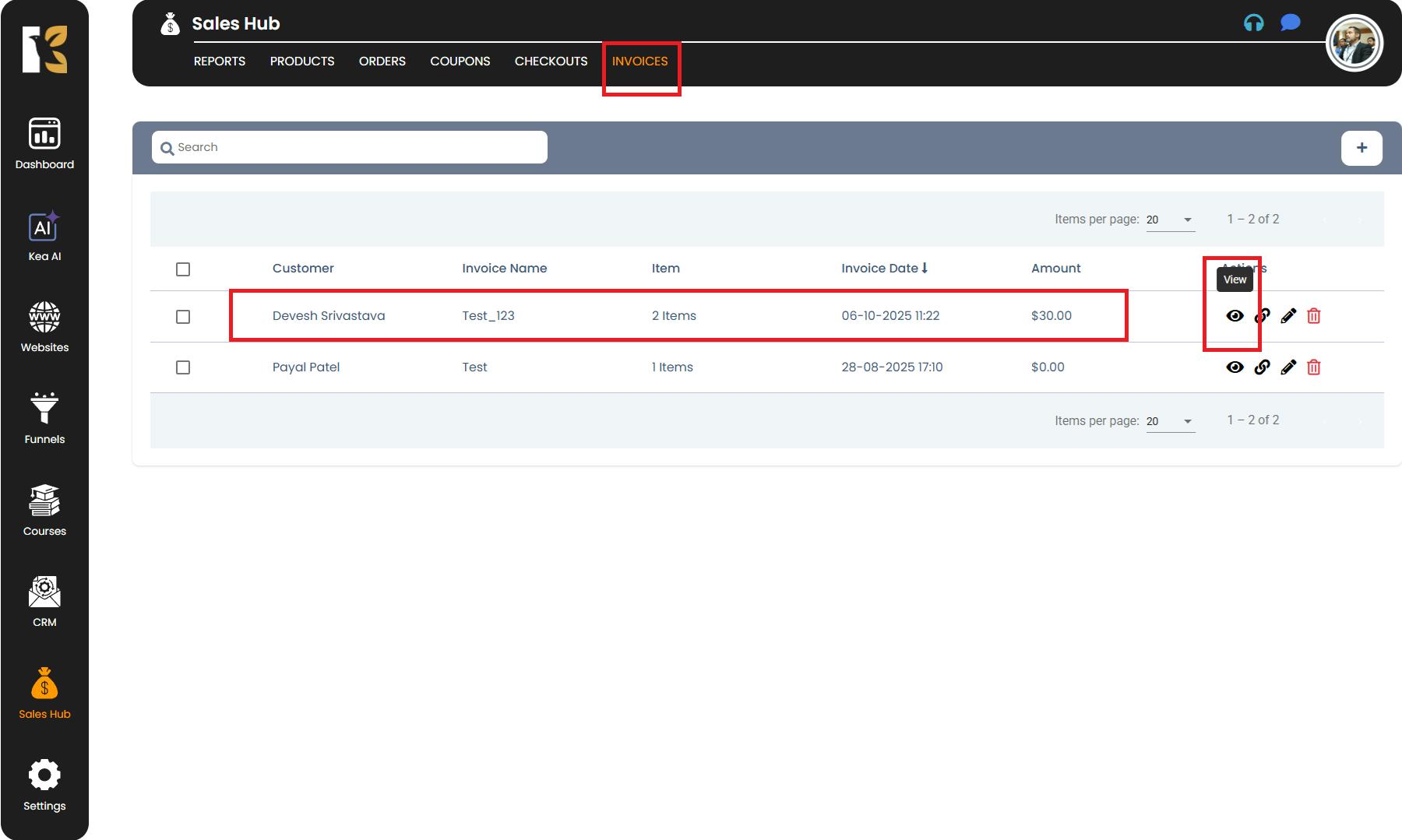This screenshot has width=1402, height=840.
Task: Toggle the select-all header checkbox
Action: click(183, 269)
